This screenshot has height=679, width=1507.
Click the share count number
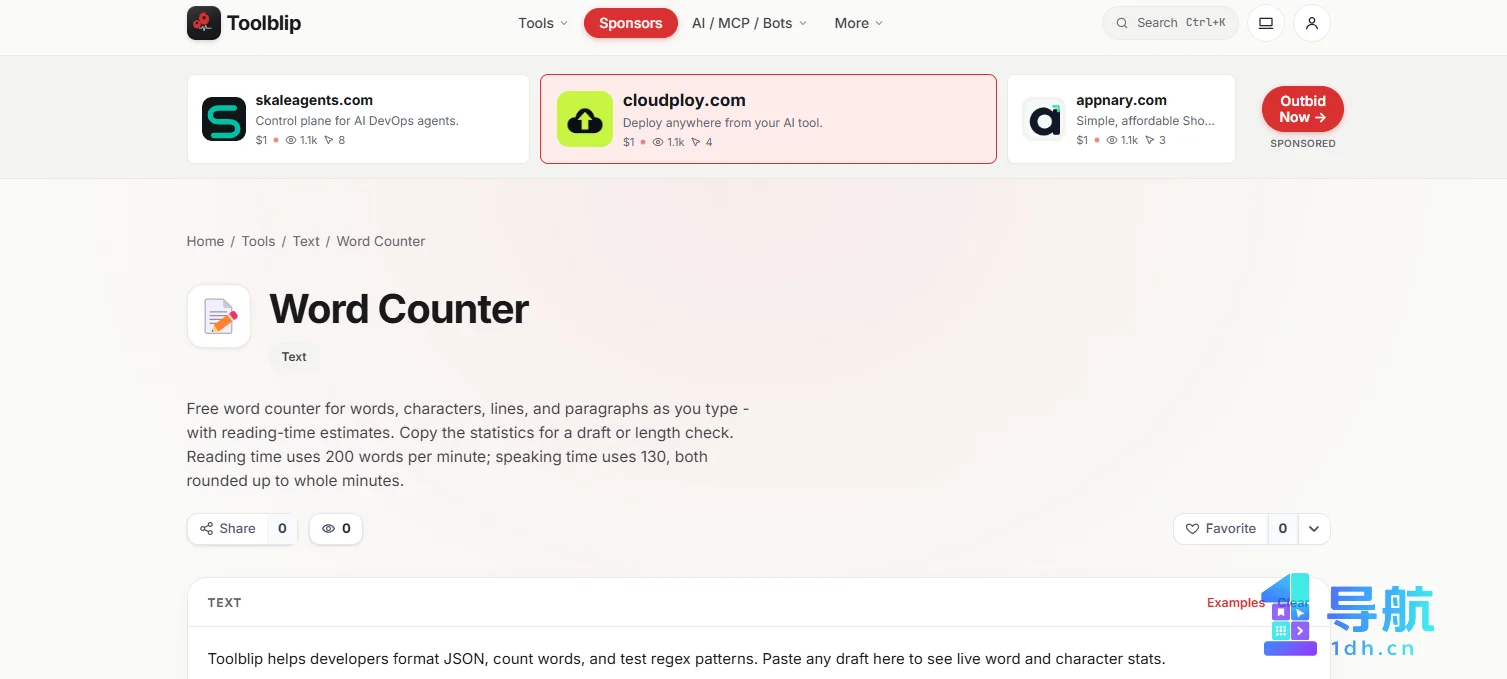[x=282, y=529]
